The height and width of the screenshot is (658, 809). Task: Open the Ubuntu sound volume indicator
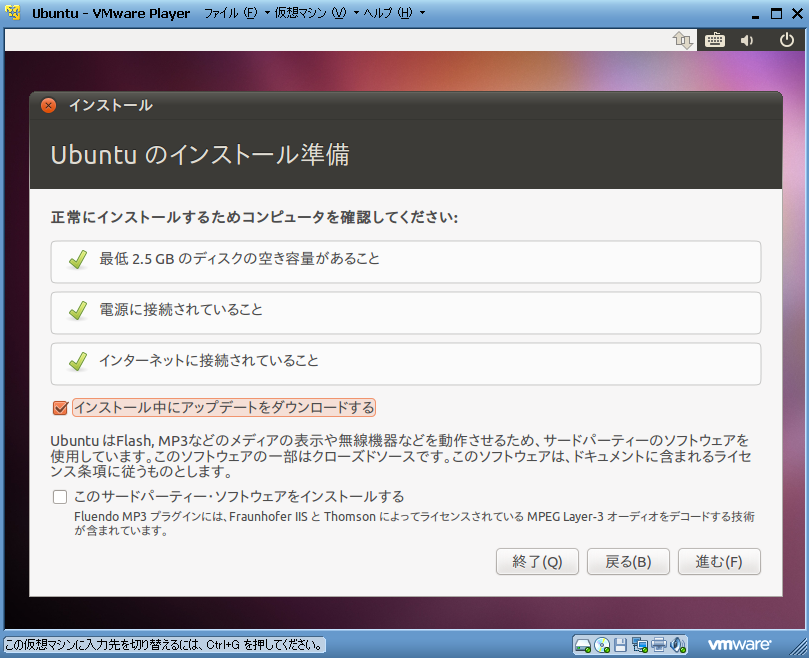click(x=747, y=40)
